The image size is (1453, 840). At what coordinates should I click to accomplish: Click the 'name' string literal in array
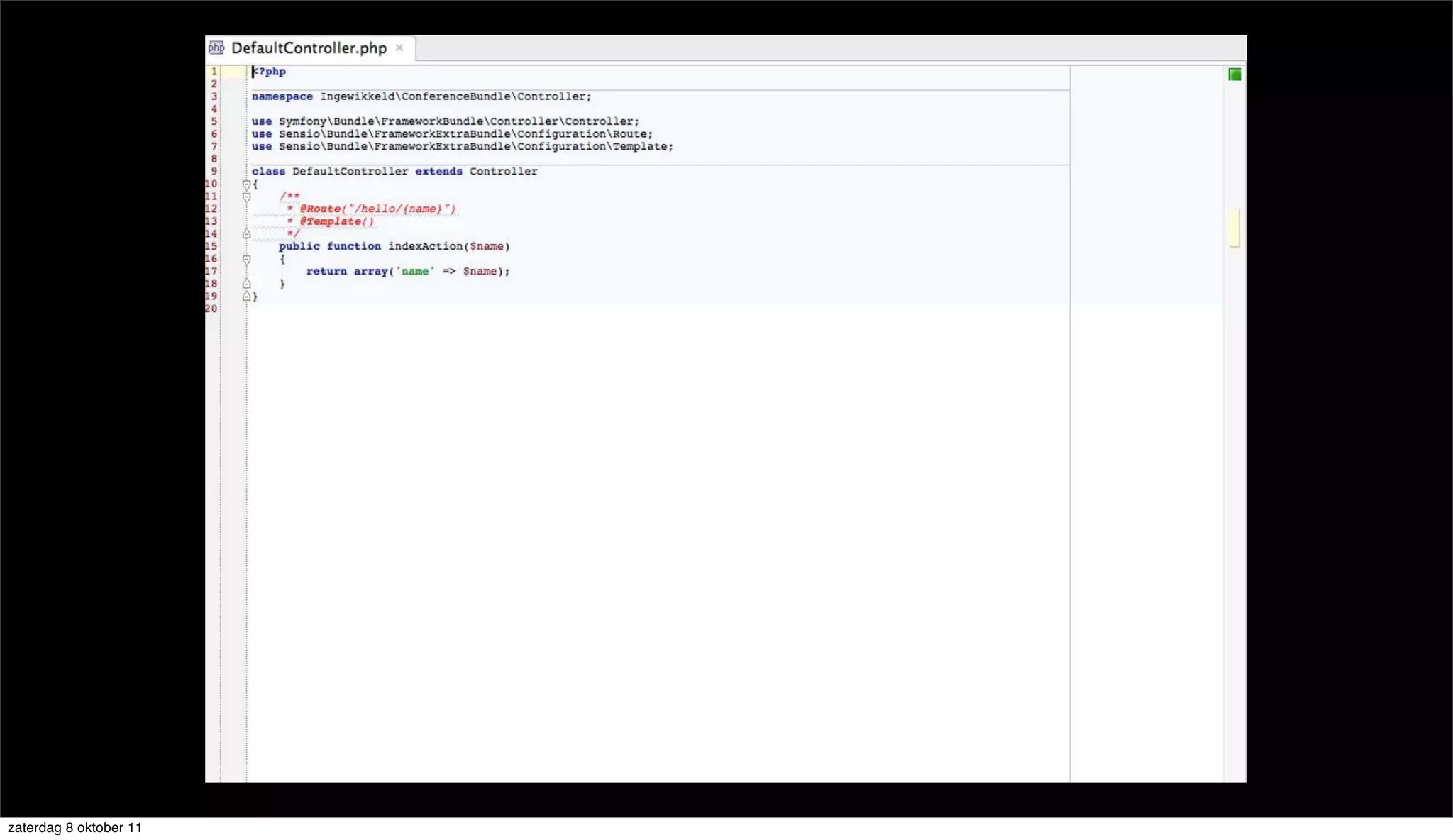pyautogui.click(x=415, y=271)
